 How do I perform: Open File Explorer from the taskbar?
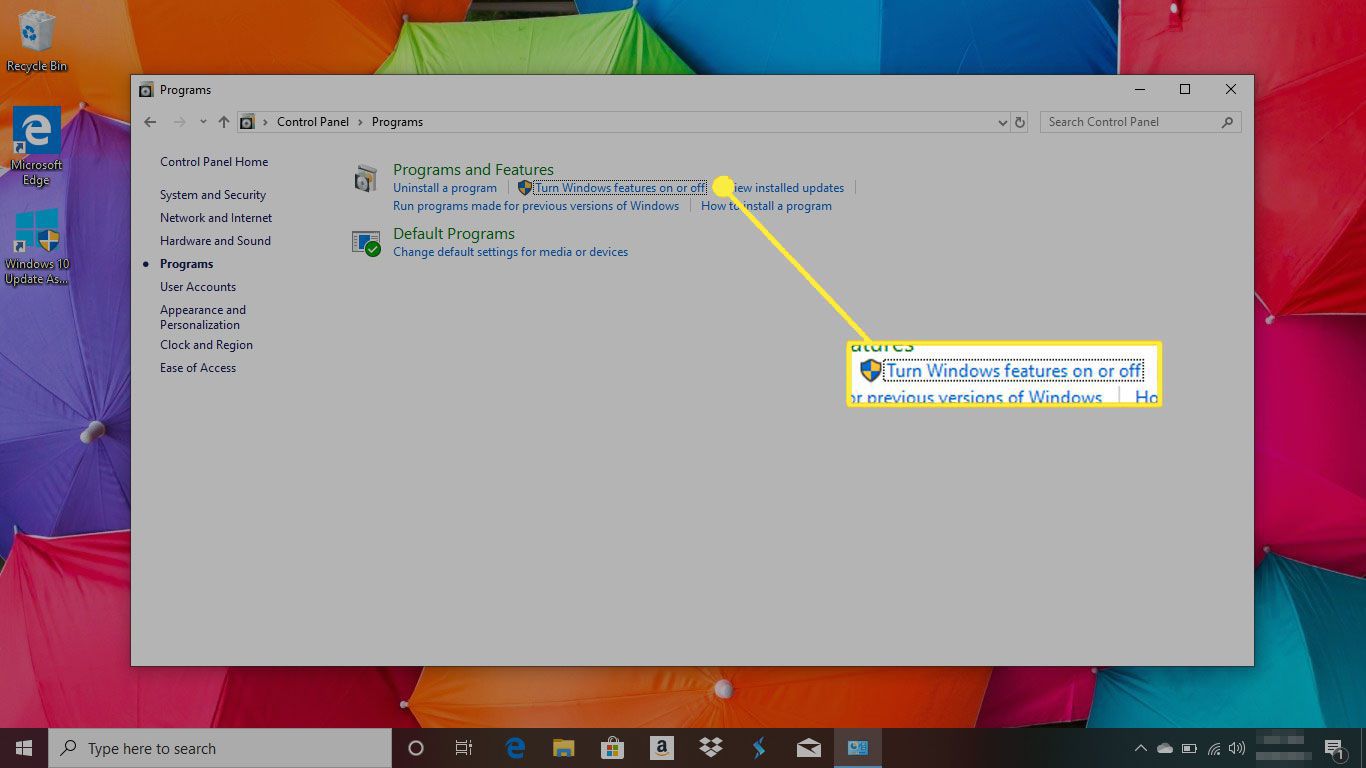click(x=564, y=748)
